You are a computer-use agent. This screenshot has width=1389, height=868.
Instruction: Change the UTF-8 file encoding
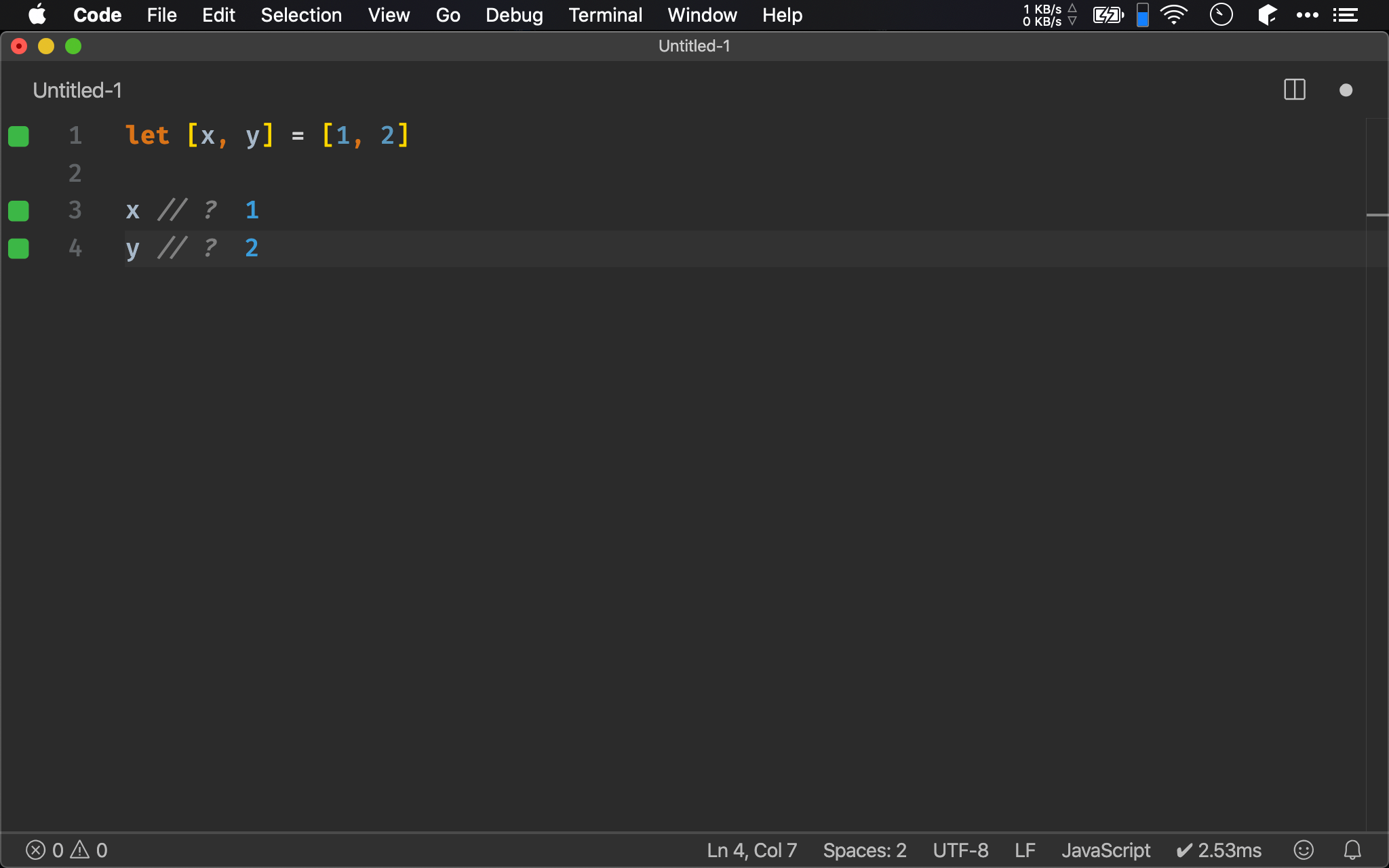coord(960,850)
